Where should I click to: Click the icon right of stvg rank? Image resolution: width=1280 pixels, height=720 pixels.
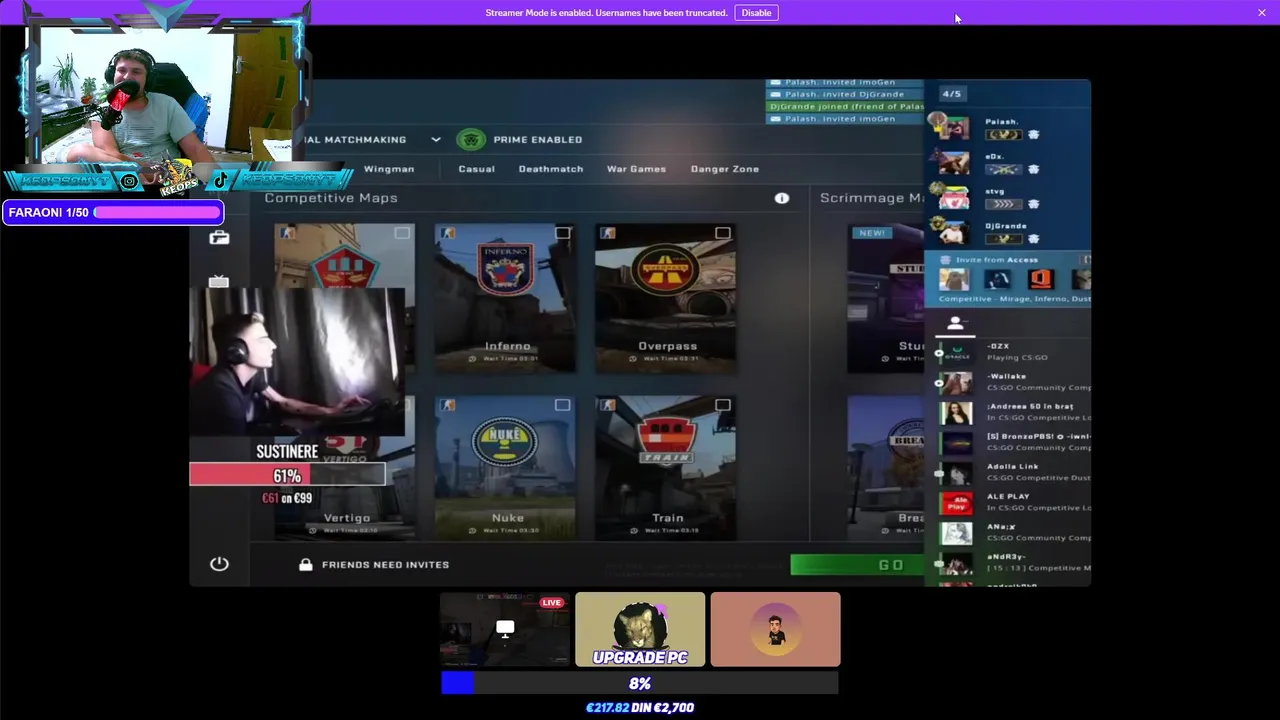(1034, 204)
